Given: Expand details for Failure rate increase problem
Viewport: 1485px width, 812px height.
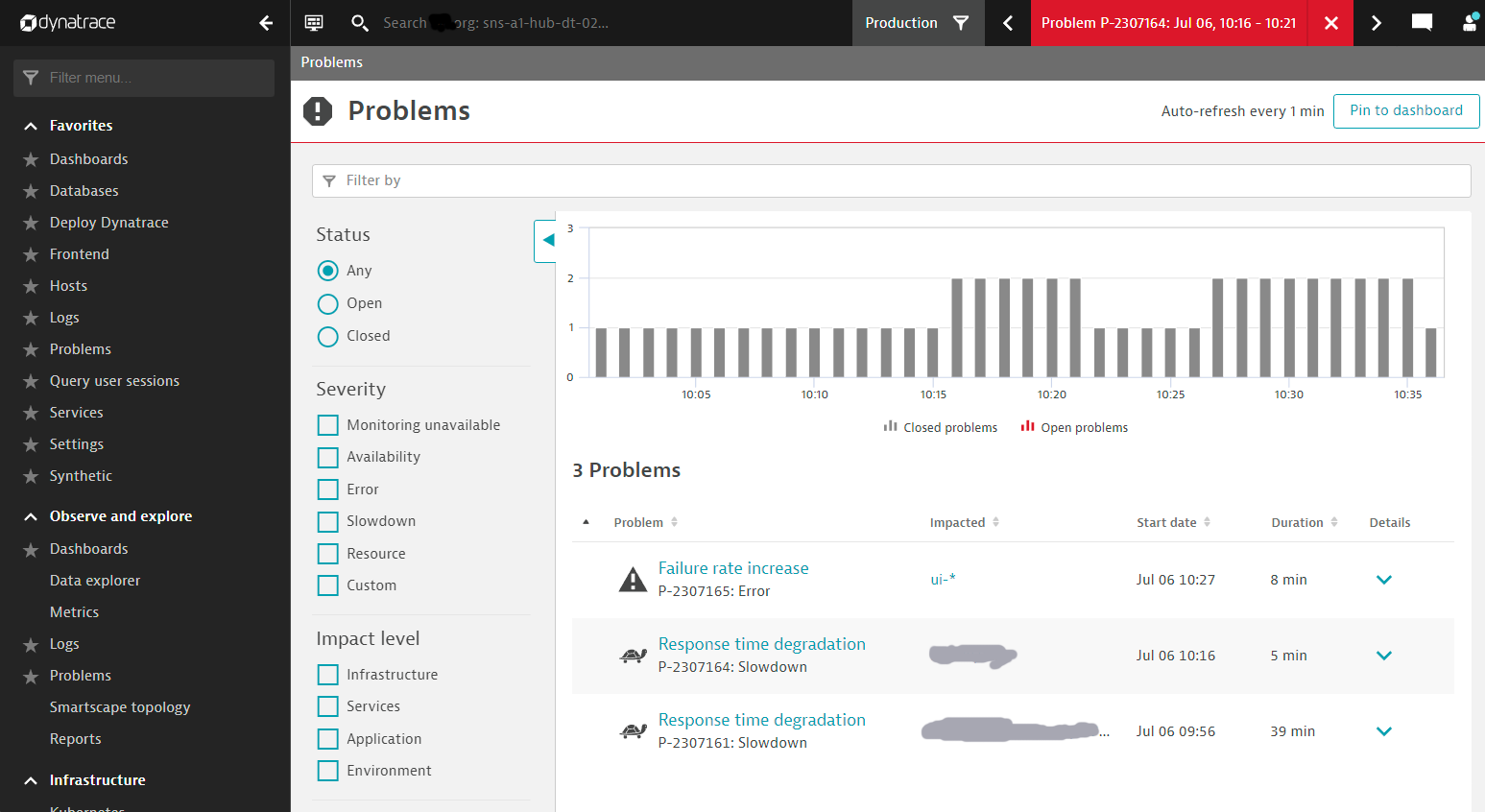Looking at the screenshot, I should (1383, 580).
